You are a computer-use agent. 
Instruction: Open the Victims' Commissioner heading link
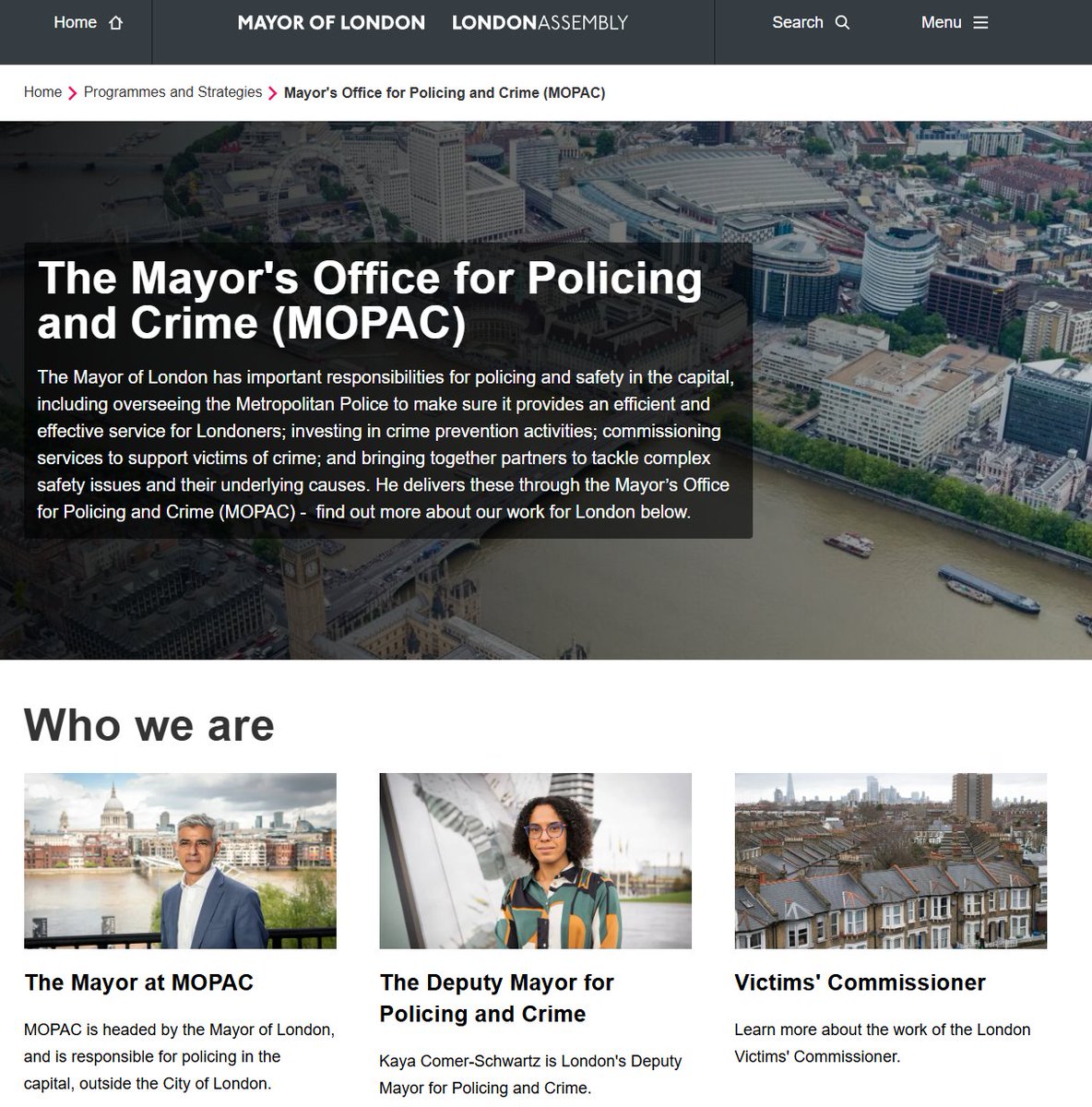(x=860, y=982)
